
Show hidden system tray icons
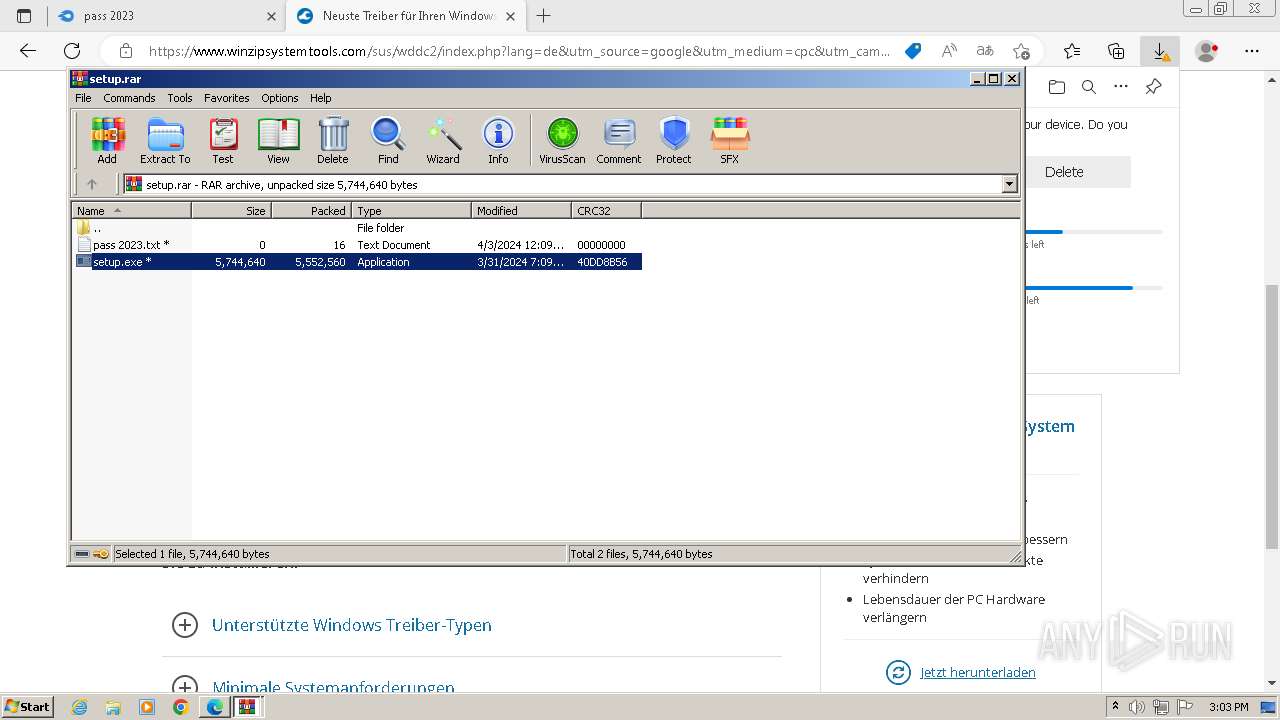pyautogui.click(x=1116, y=707)
